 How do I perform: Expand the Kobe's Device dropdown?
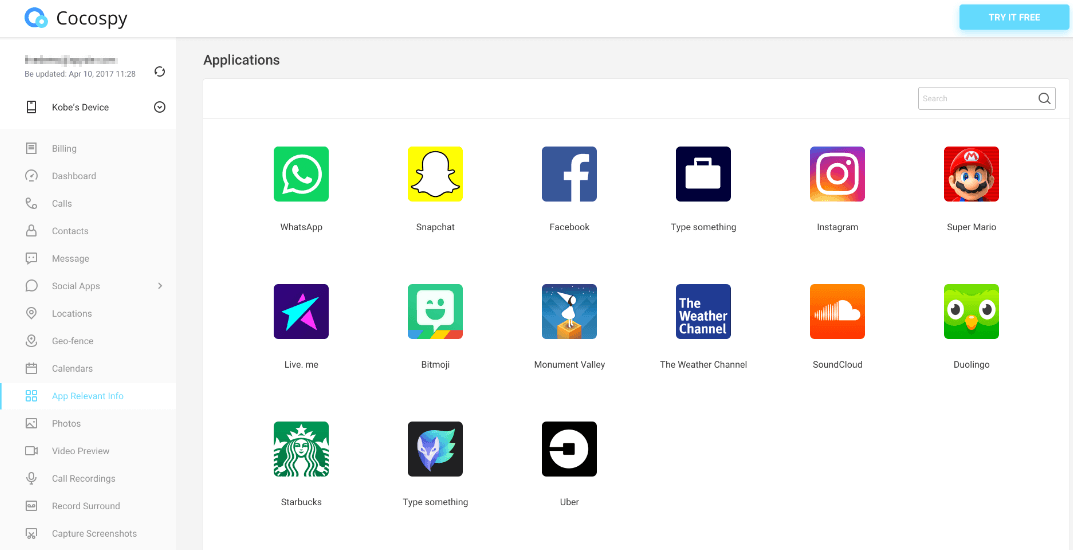coord(159,107)
